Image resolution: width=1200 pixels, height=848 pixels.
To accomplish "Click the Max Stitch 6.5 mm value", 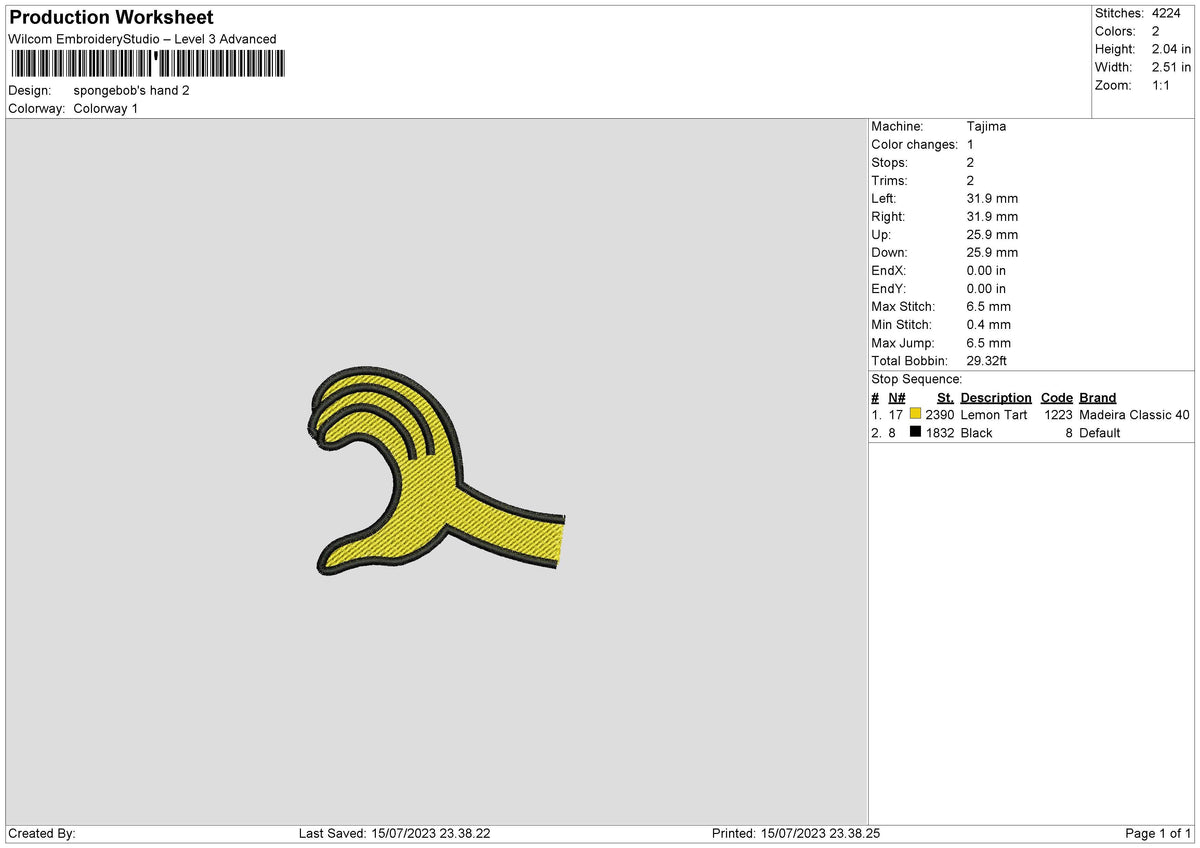I will click(x=990, y=306).
